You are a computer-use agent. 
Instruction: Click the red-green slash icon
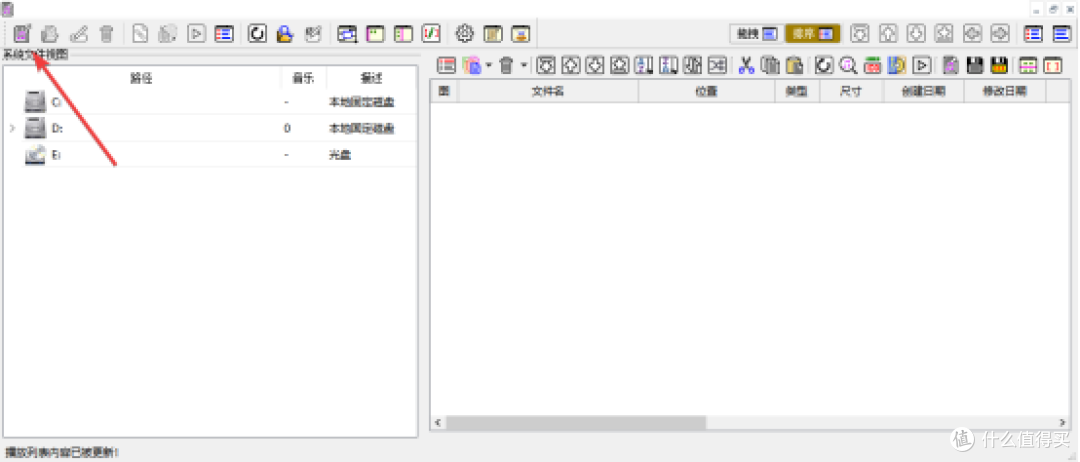[430, 33]
